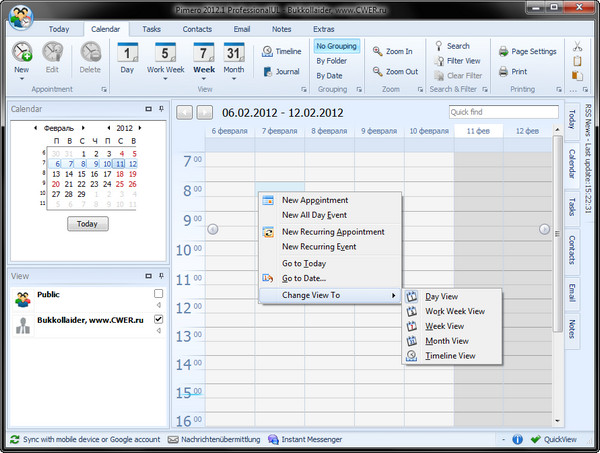Switch to the Email ribbon tab
600x453 pixels.
(242, 29)
